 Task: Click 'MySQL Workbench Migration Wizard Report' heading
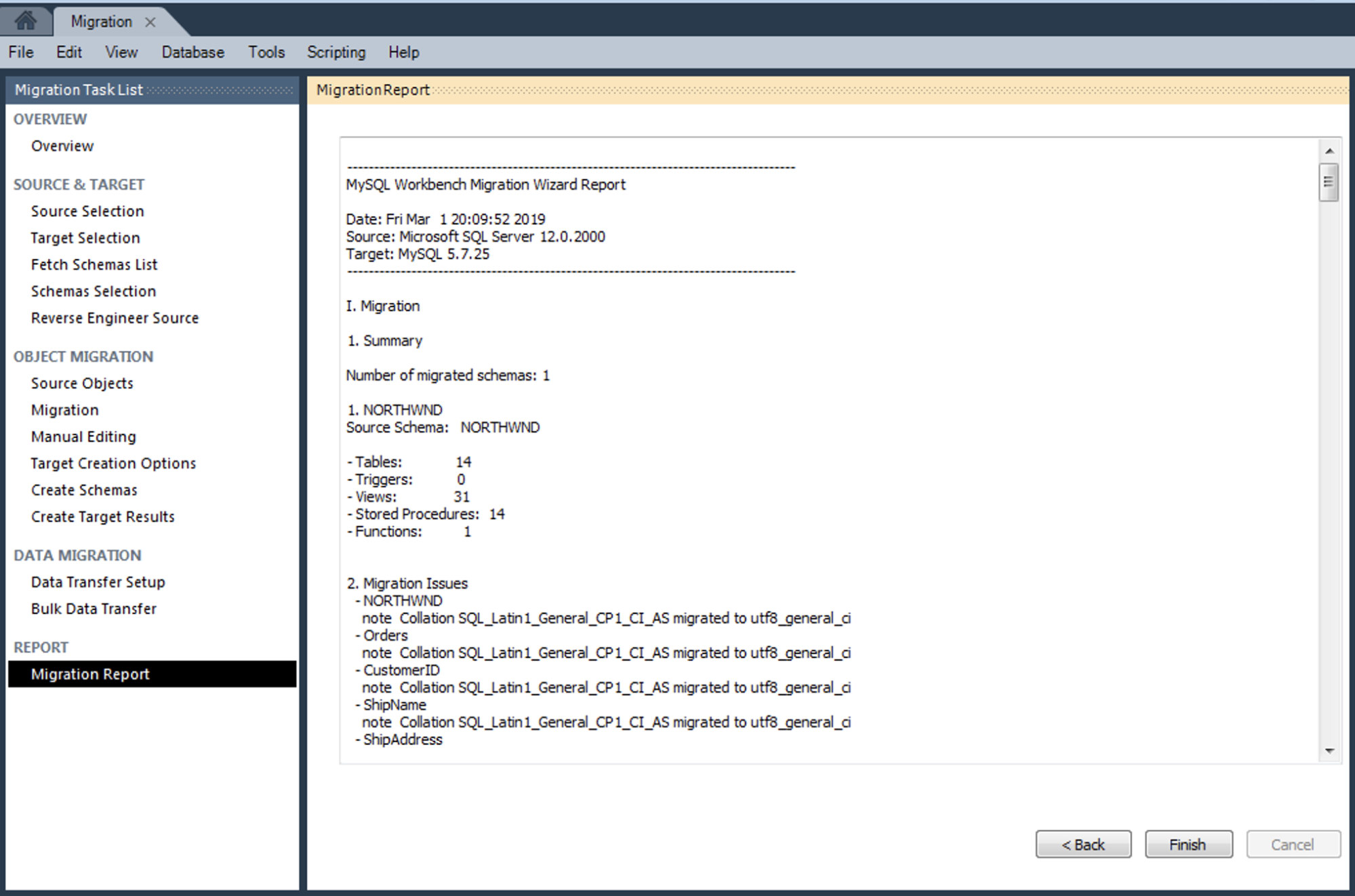pos(485,184)
